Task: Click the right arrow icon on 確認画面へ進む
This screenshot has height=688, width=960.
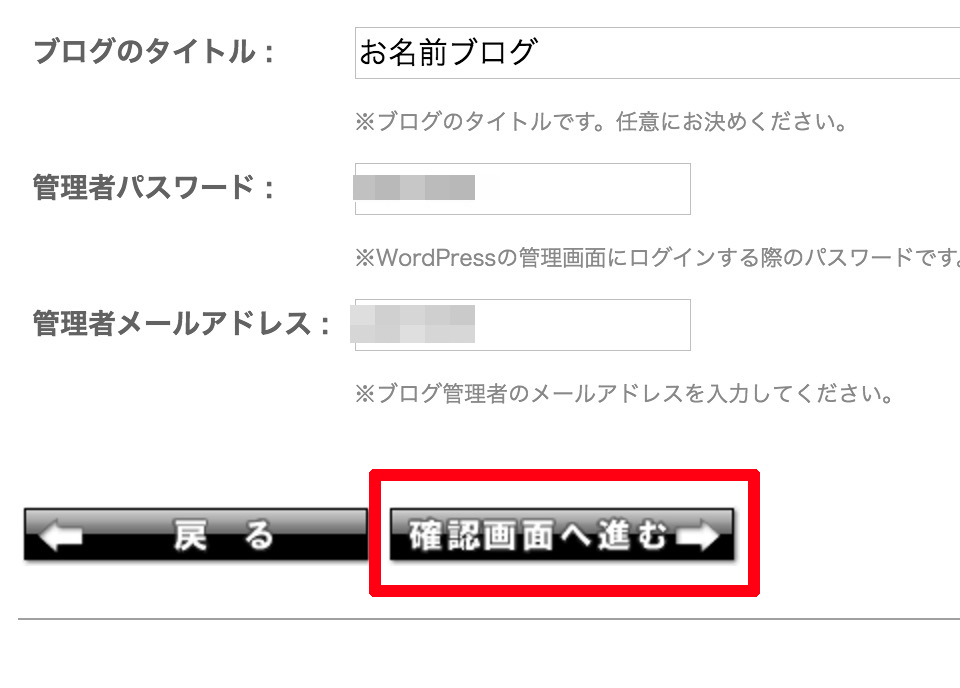Action: click(x=697, y=536)
